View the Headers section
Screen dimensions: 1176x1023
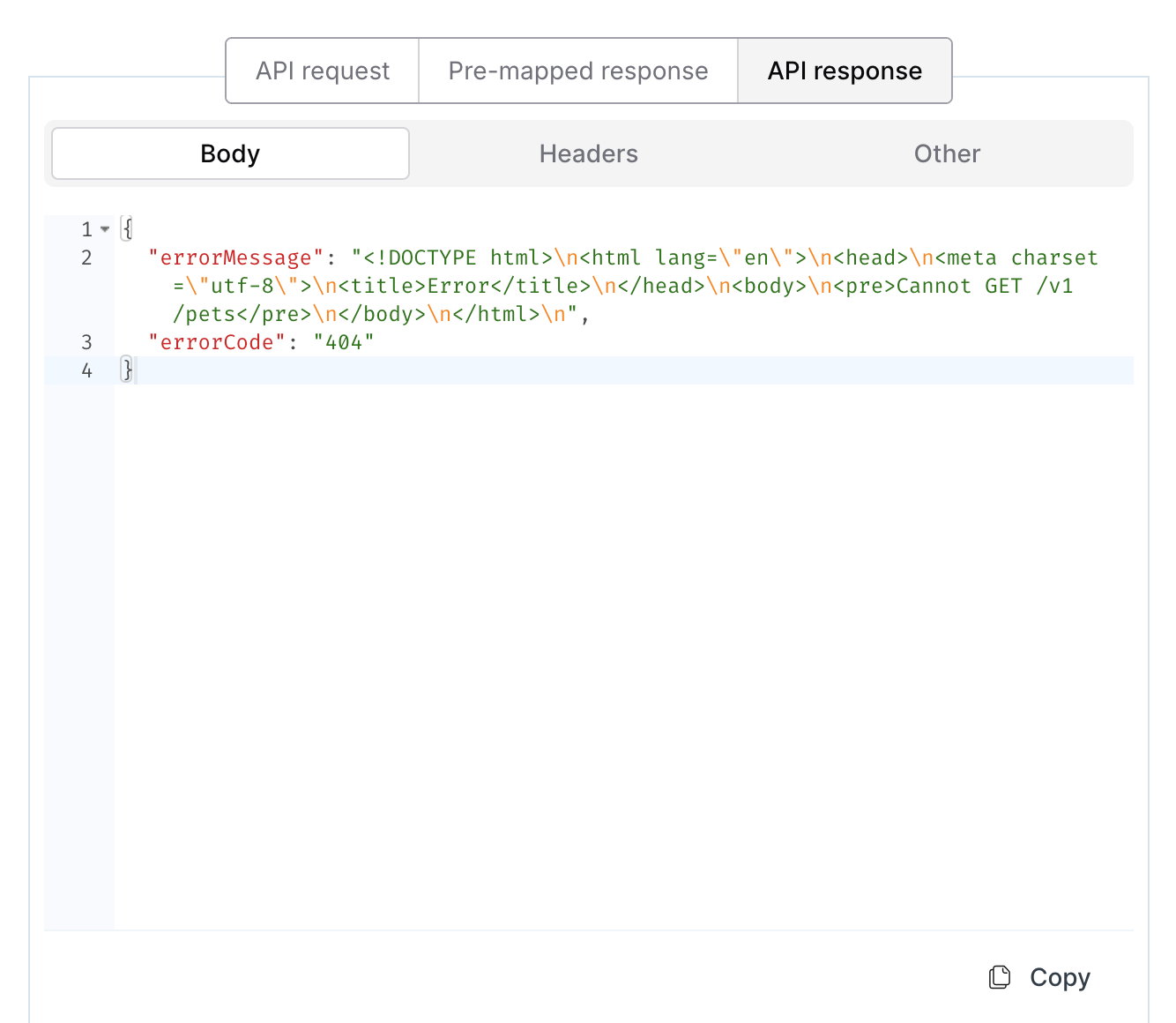pos(589,153)
